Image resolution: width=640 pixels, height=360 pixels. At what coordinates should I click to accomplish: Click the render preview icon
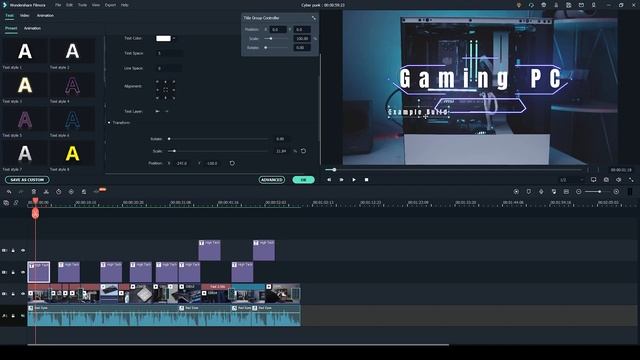(516, 191)
